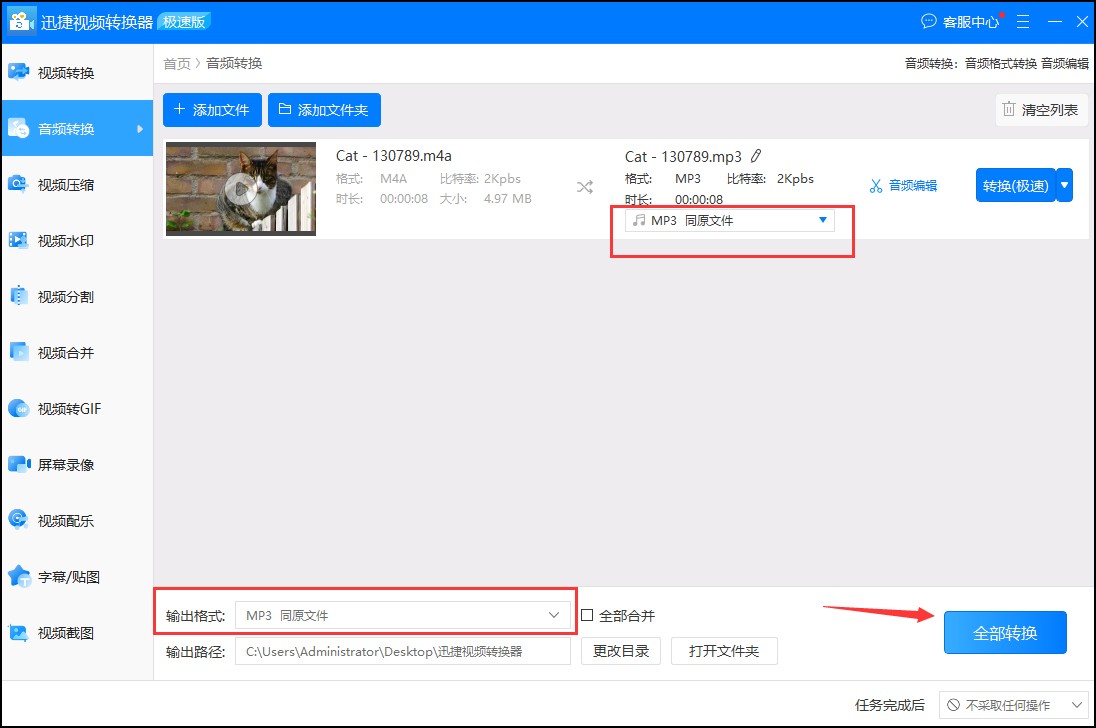Select the 视频压缩 tool in the sidebar
Image resolution: width=1096 pixels, height=728 pixels.
60,184
